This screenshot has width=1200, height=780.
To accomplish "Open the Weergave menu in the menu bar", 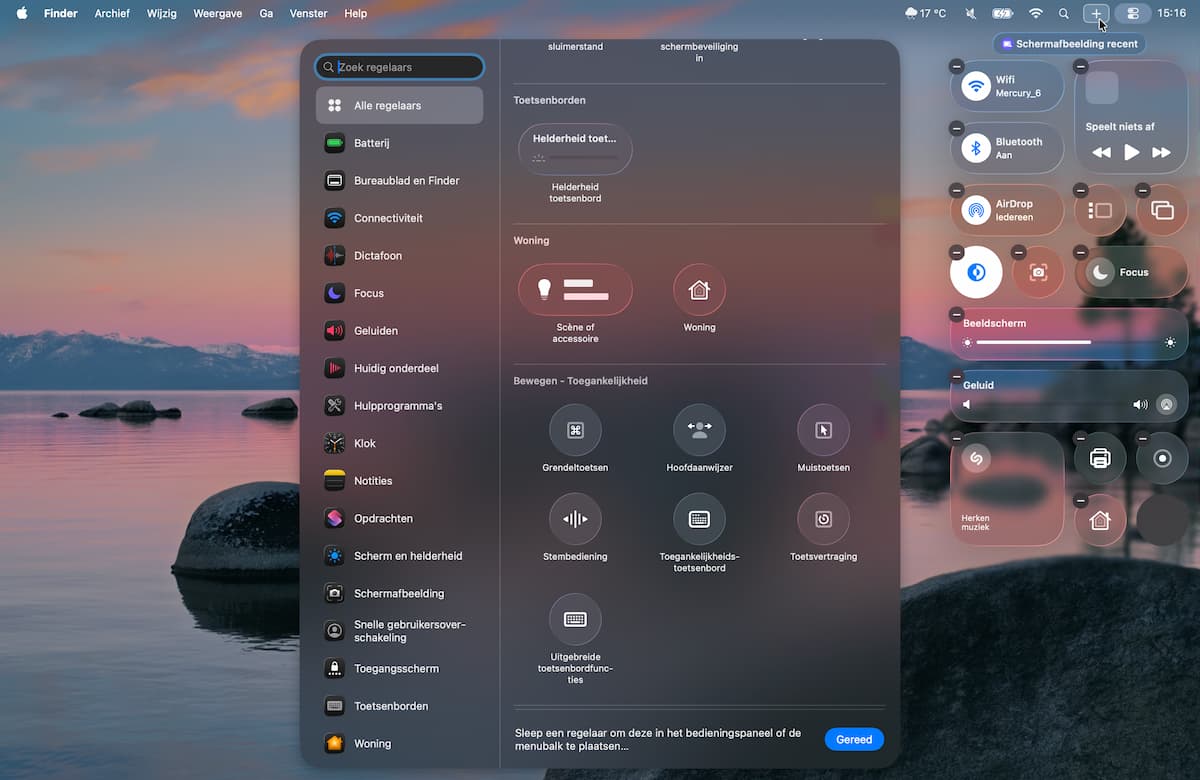I will click(217, 14).
